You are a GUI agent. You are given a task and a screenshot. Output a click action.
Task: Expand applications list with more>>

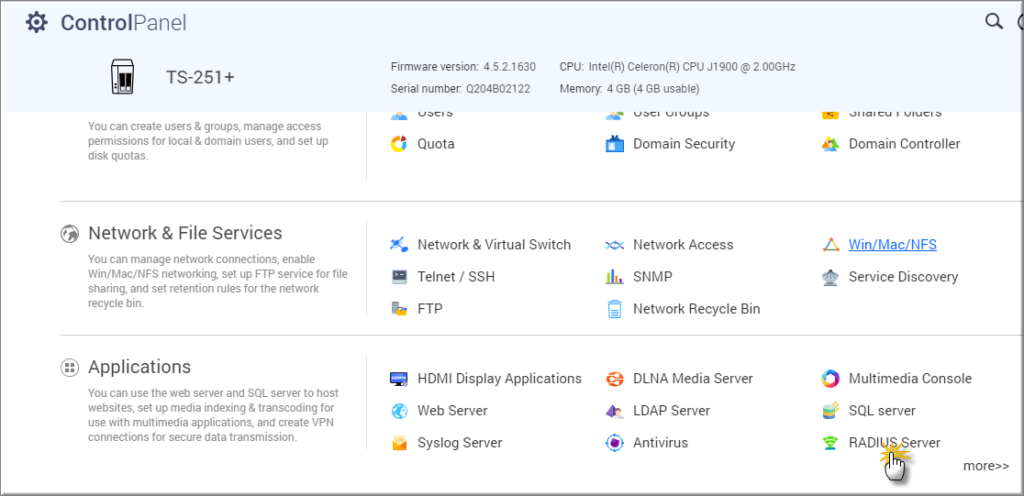[x=985, y=465]
